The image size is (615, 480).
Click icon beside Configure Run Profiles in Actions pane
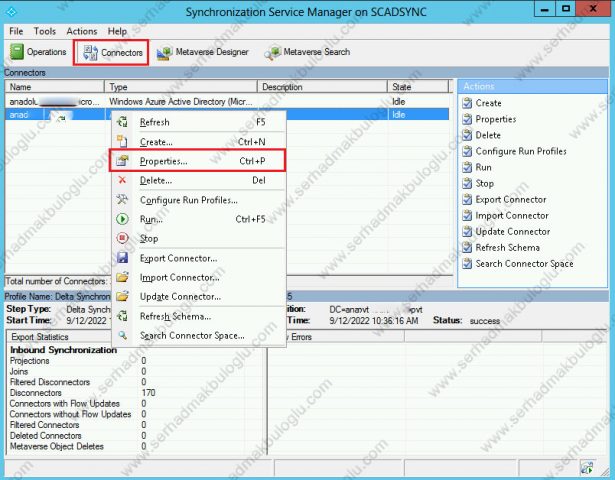point(467,151)
